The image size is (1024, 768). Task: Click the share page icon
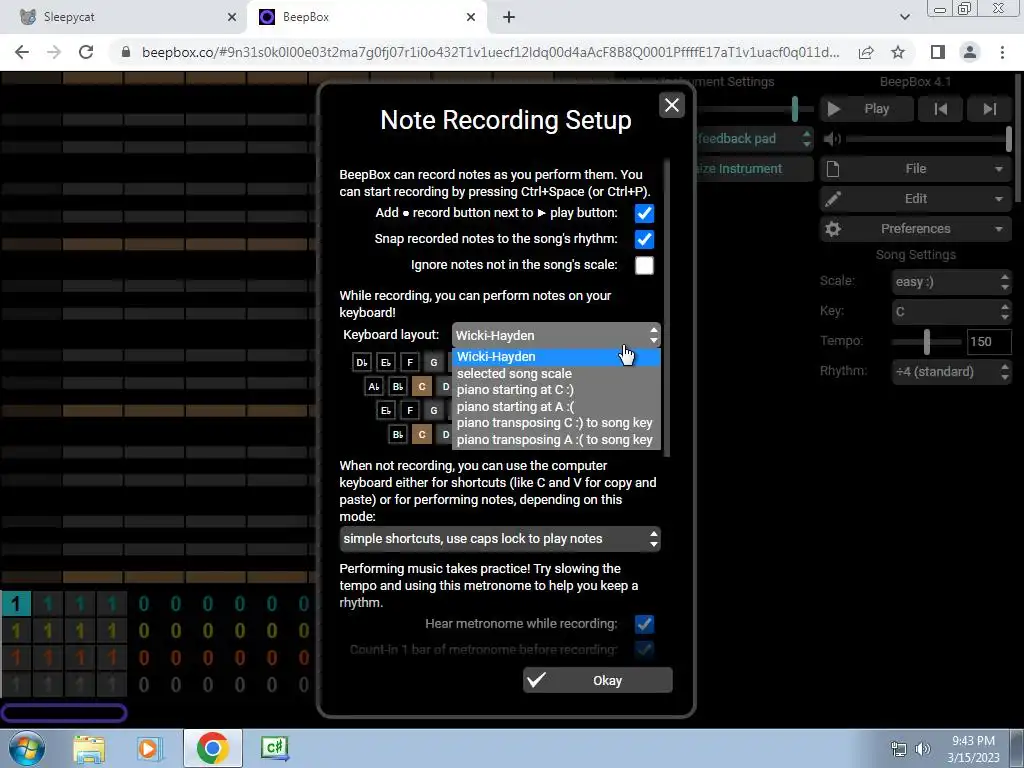point(866,52)
